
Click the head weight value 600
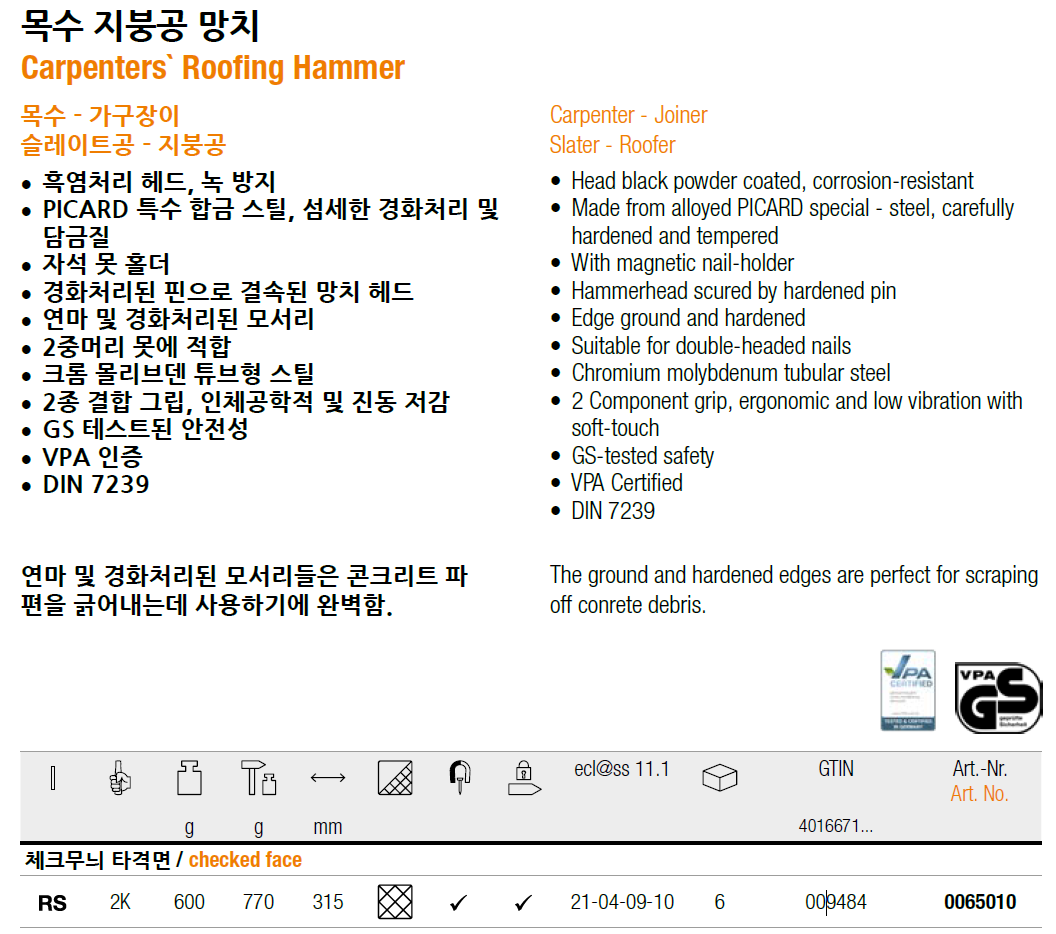[189, 902]
